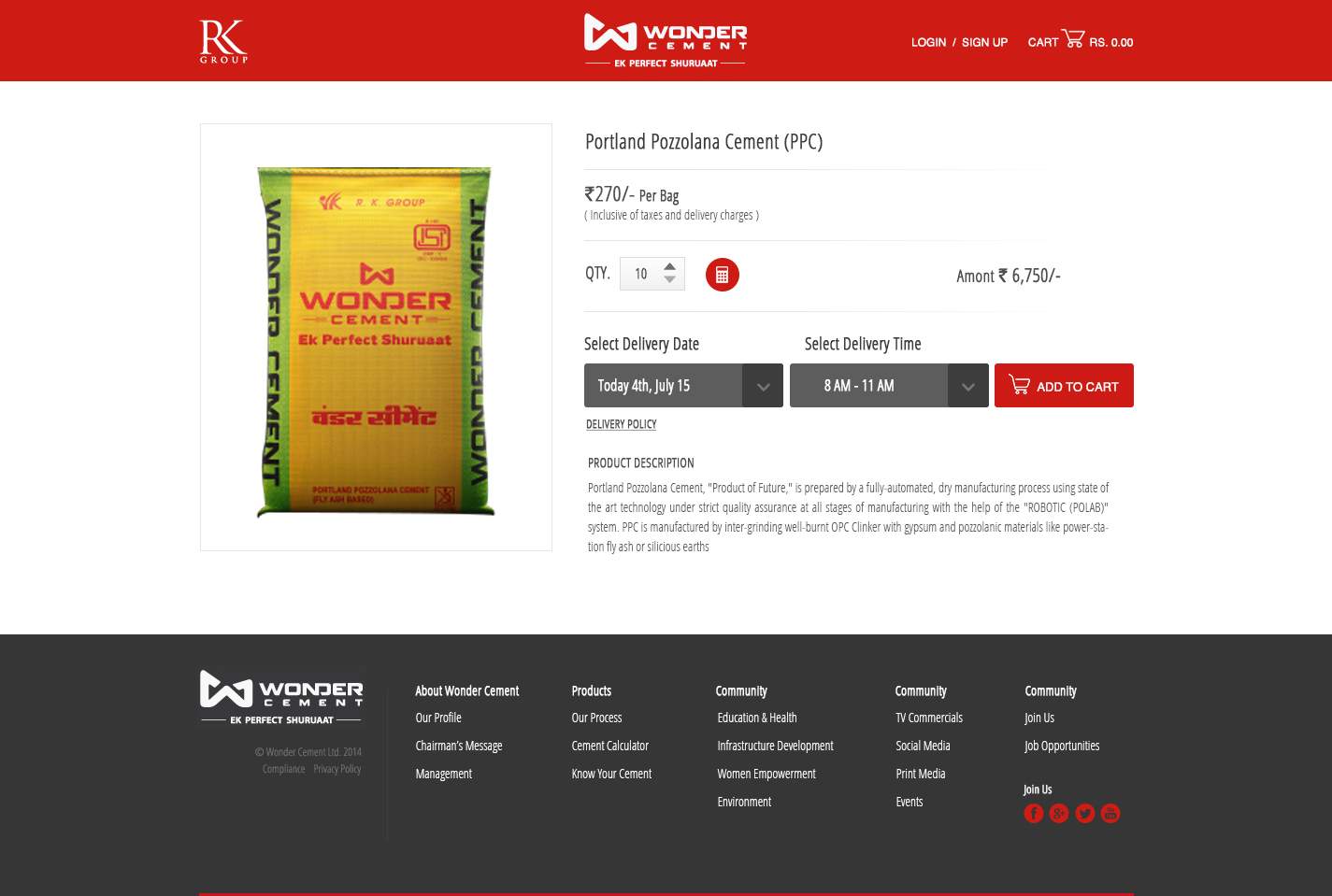Go to Sign Up in the header
This screenshot has height=896, width=1332.
984,43
